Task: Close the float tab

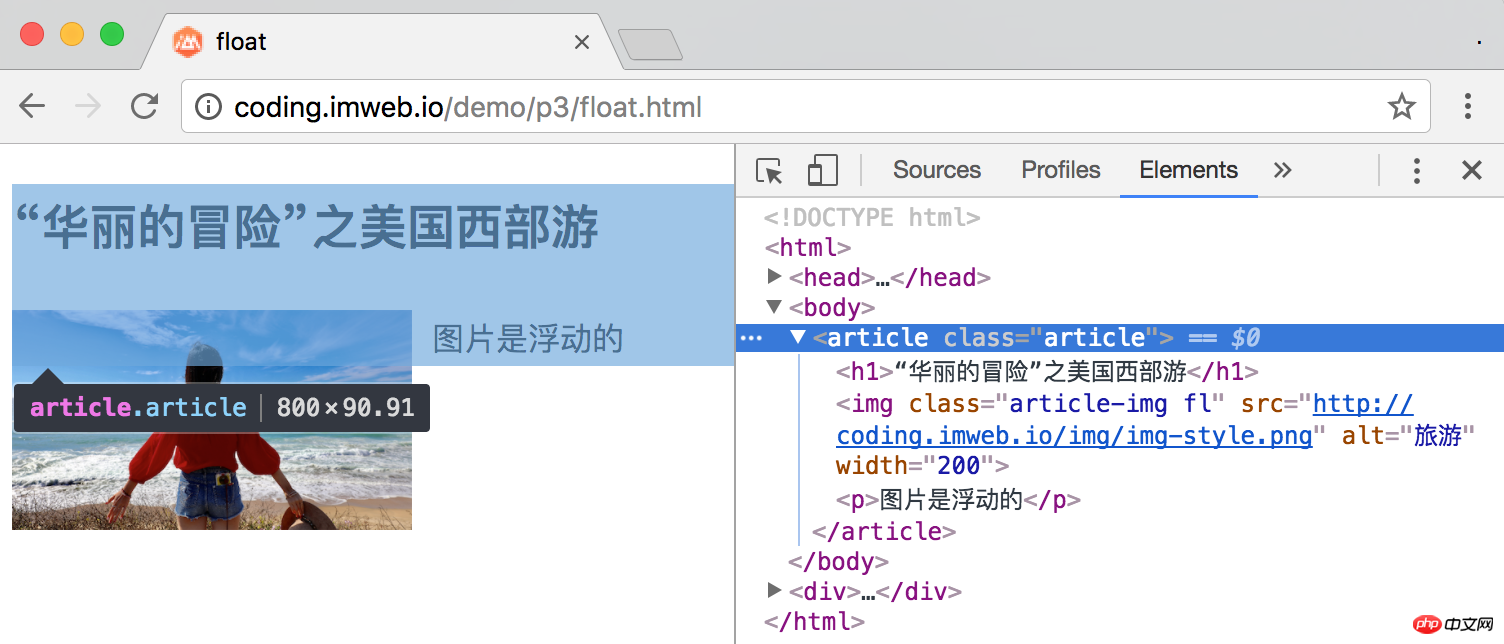Action: (x=582, y=42)
